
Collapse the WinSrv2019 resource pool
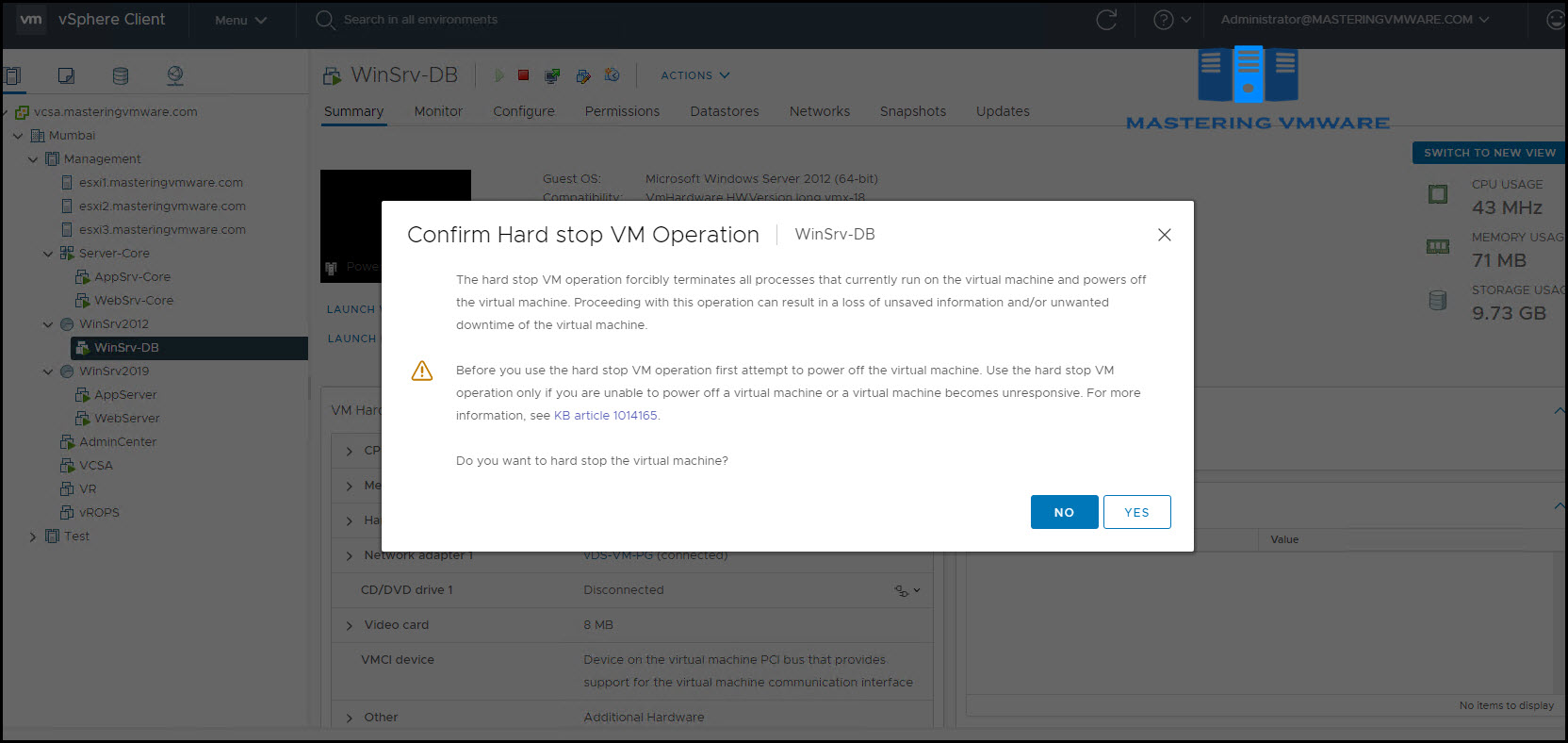point(48,371)
